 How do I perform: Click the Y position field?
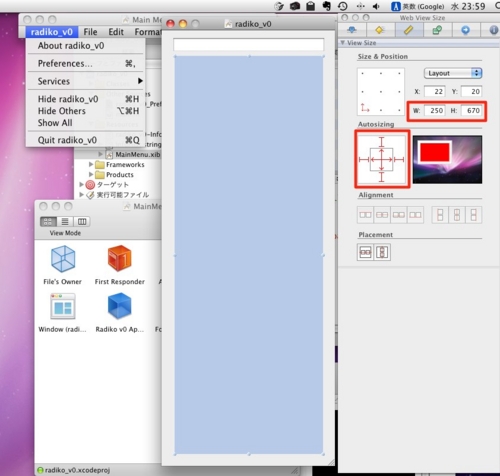coord(472,92)
